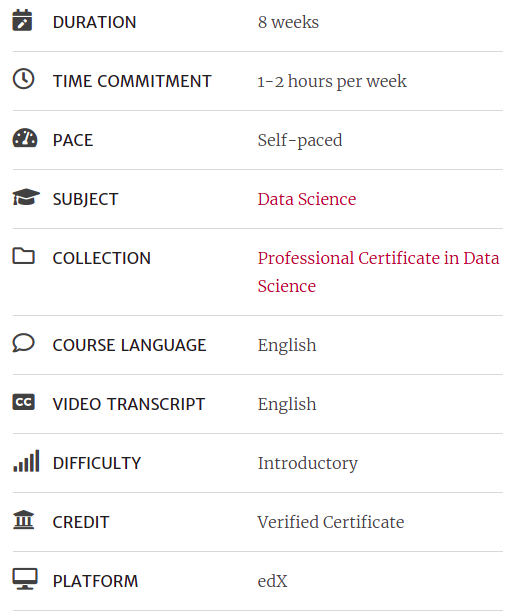Click the bank building Credit icon
The width and height of the screenshot is (519, 616).
tap(24, 520)
